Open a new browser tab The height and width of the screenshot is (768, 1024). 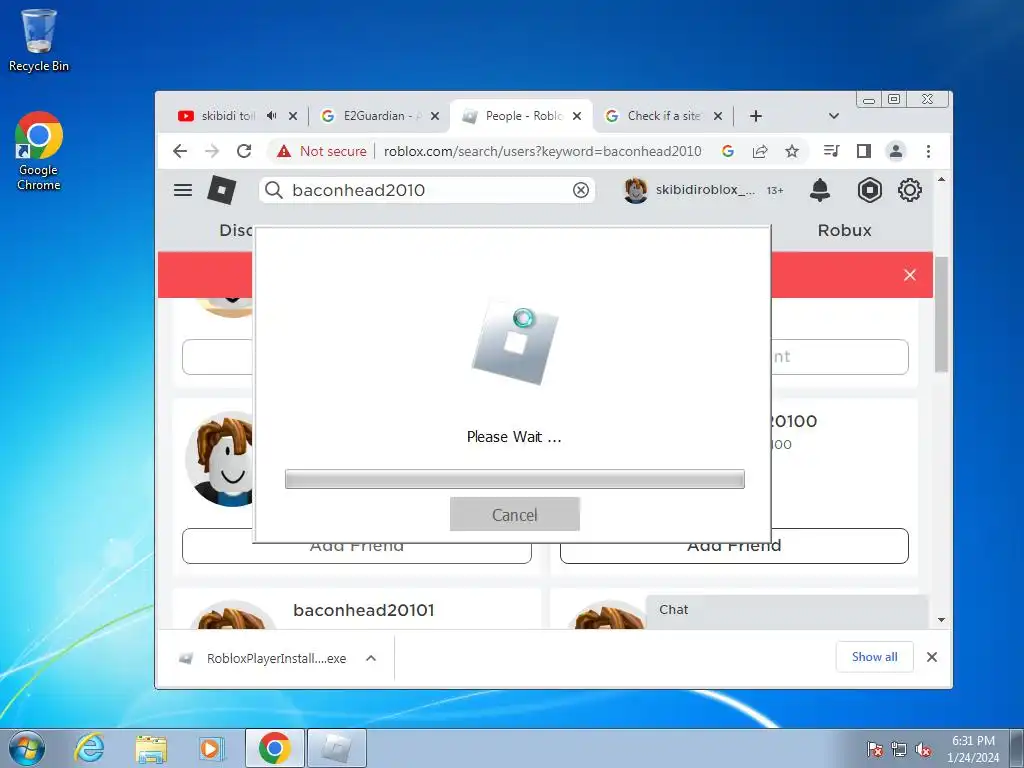point(756,116)
